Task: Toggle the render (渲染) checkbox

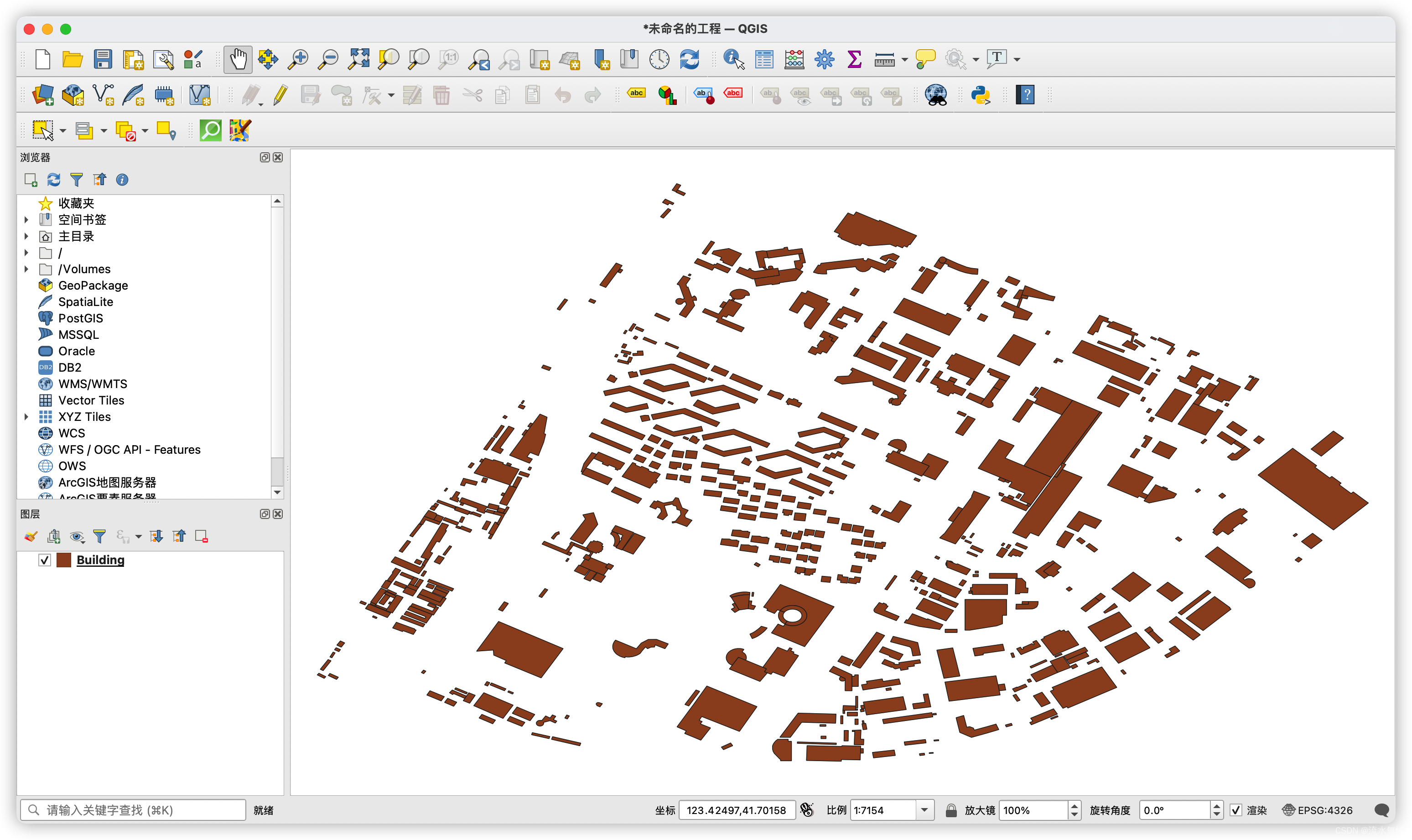Action: (1236, 810)
